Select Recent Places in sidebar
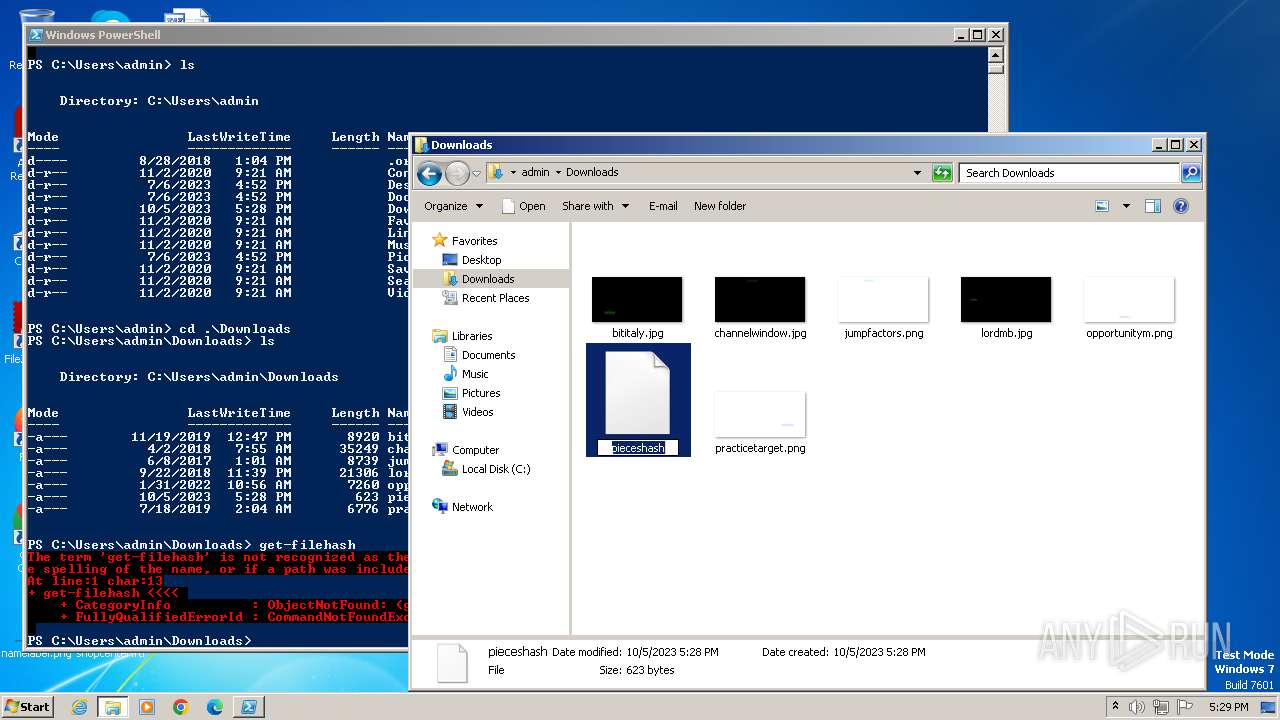 pyautogui.click(x=495, y=298)
